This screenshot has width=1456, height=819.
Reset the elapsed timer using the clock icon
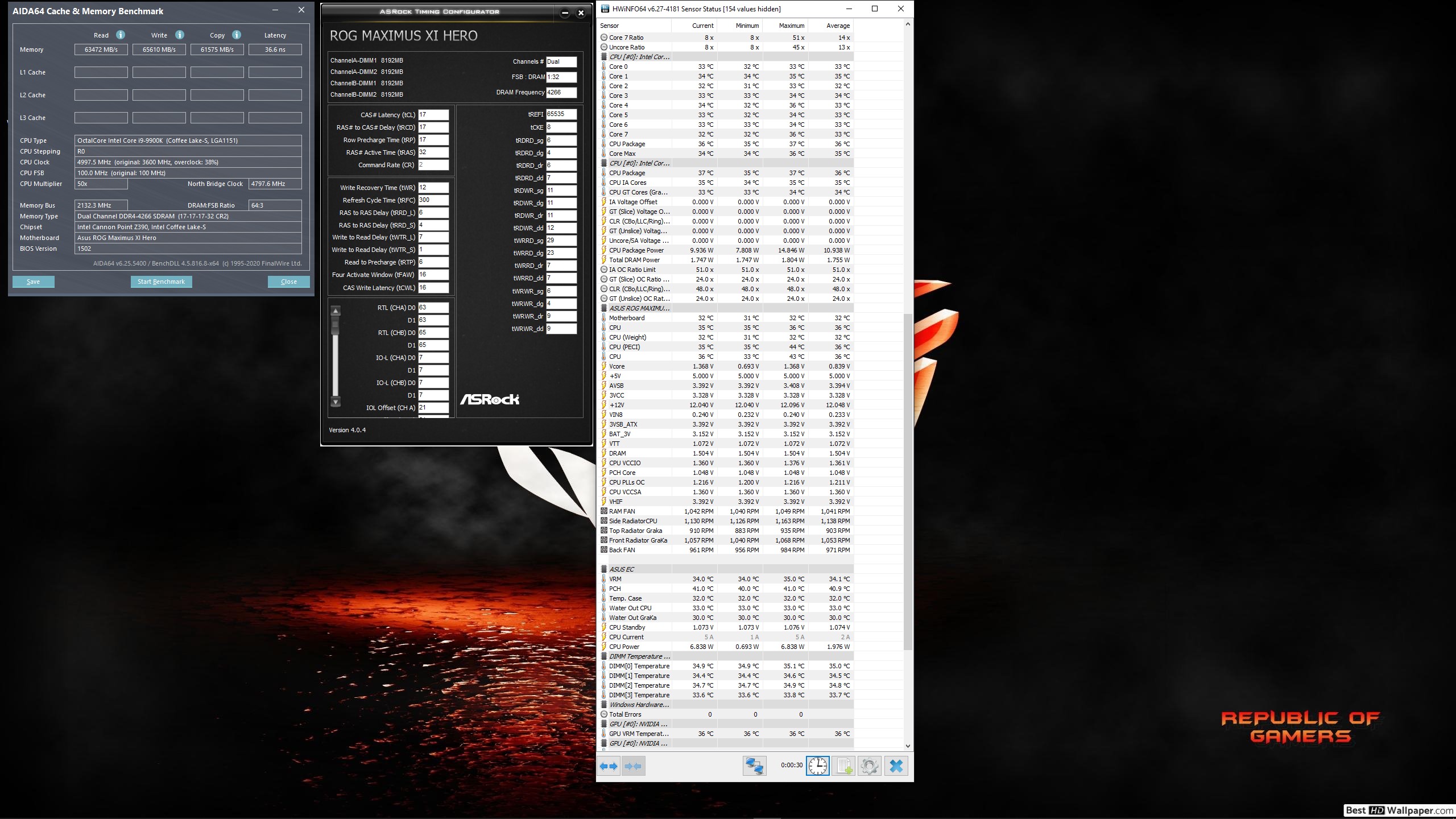(818, 766)
